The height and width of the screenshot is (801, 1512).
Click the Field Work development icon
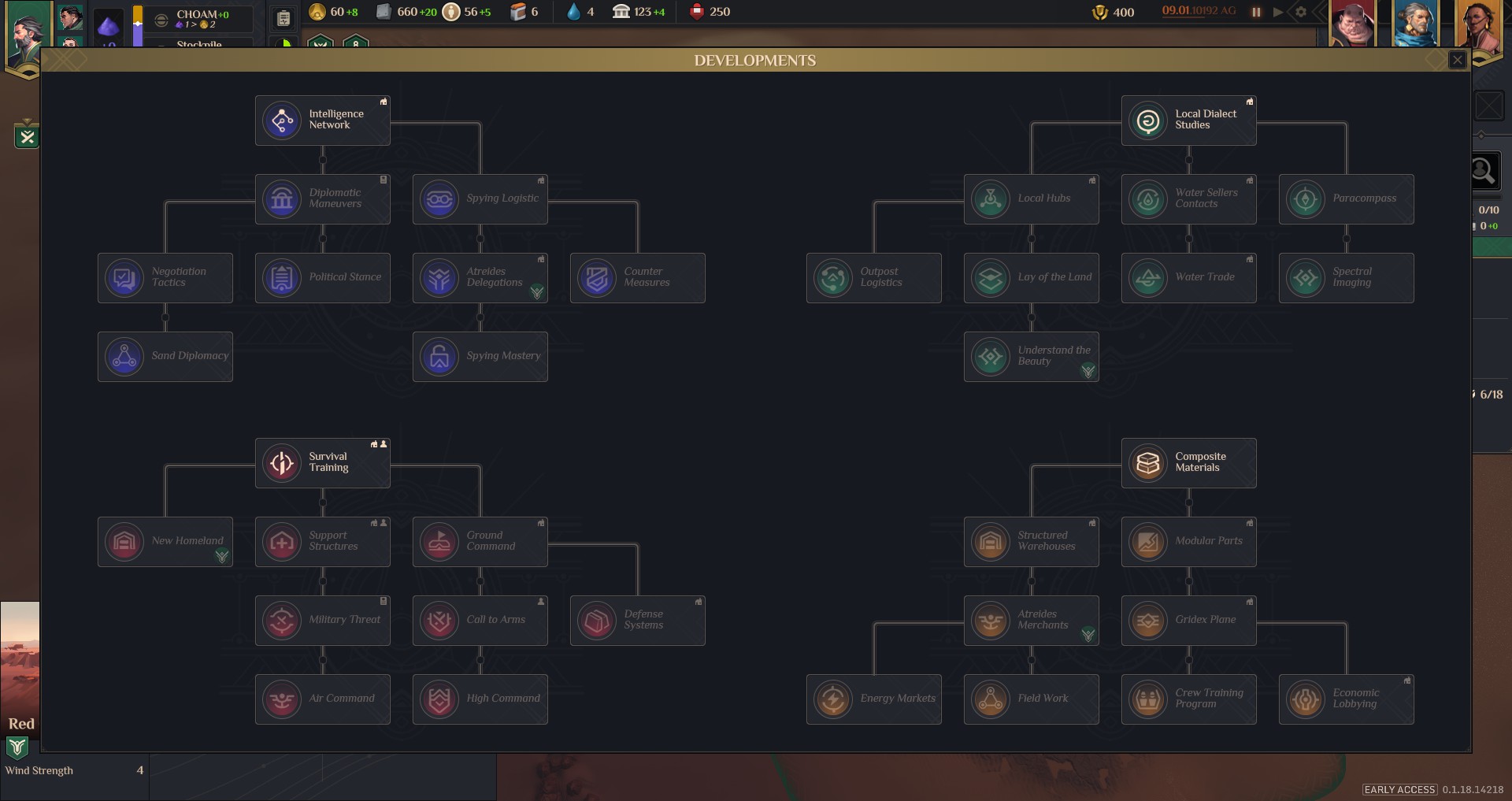(991, 699)
